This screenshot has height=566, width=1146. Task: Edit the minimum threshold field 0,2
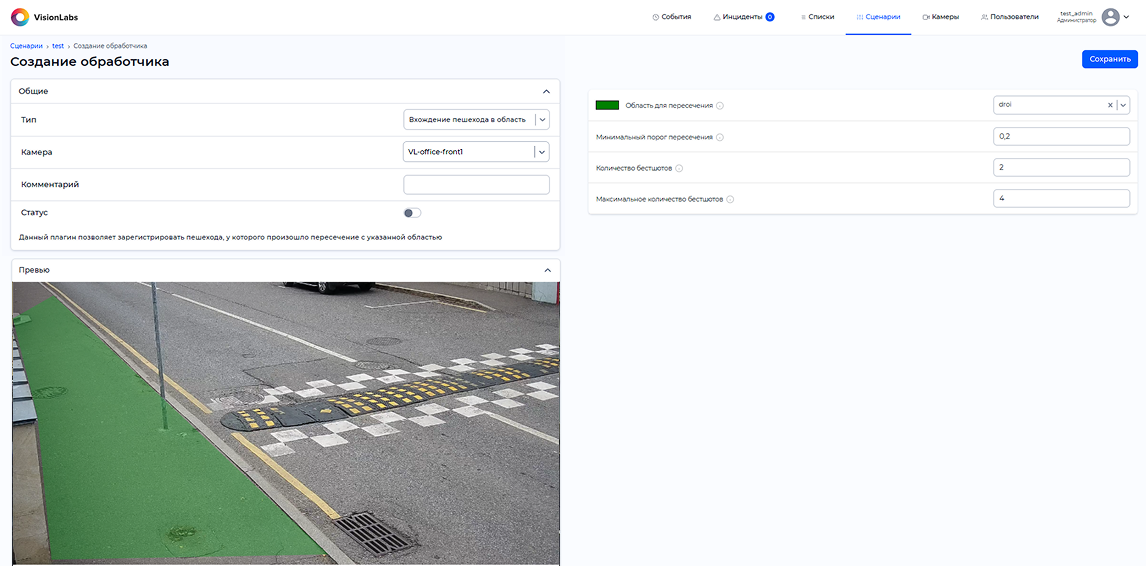(1061, 136)
